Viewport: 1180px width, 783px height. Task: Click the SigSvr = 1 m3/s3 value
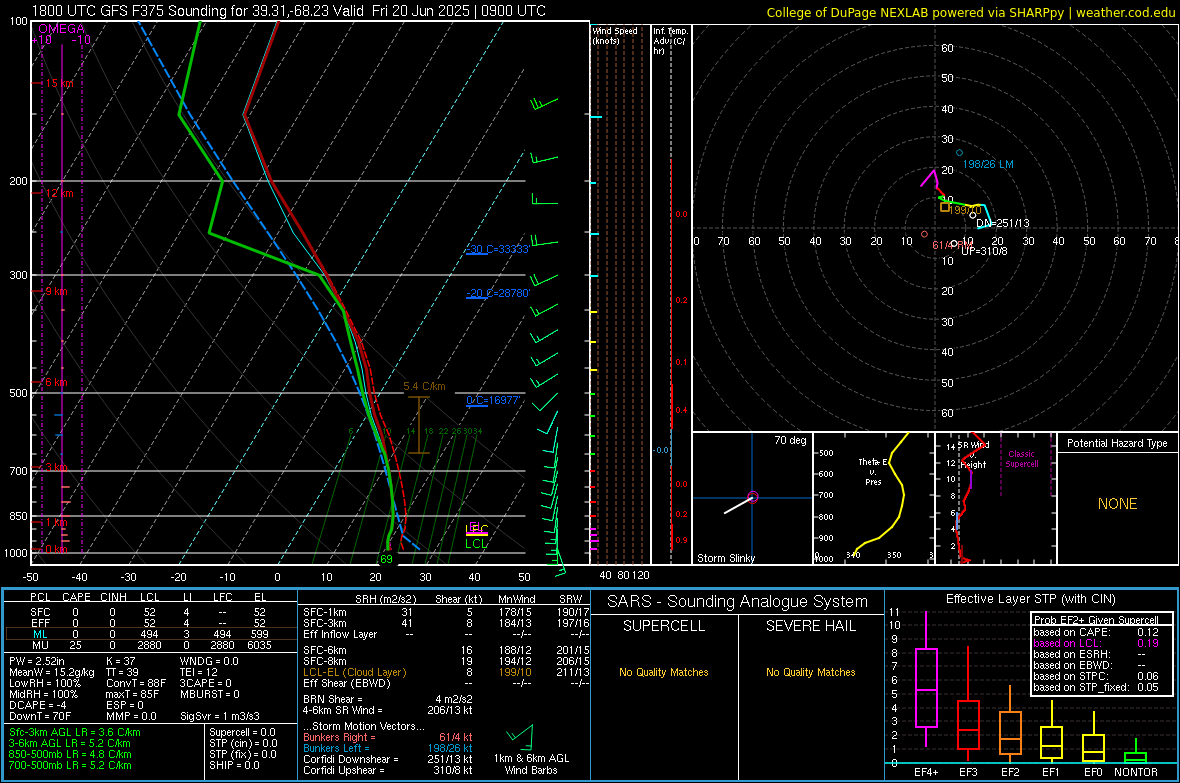(x=220, y=716)
